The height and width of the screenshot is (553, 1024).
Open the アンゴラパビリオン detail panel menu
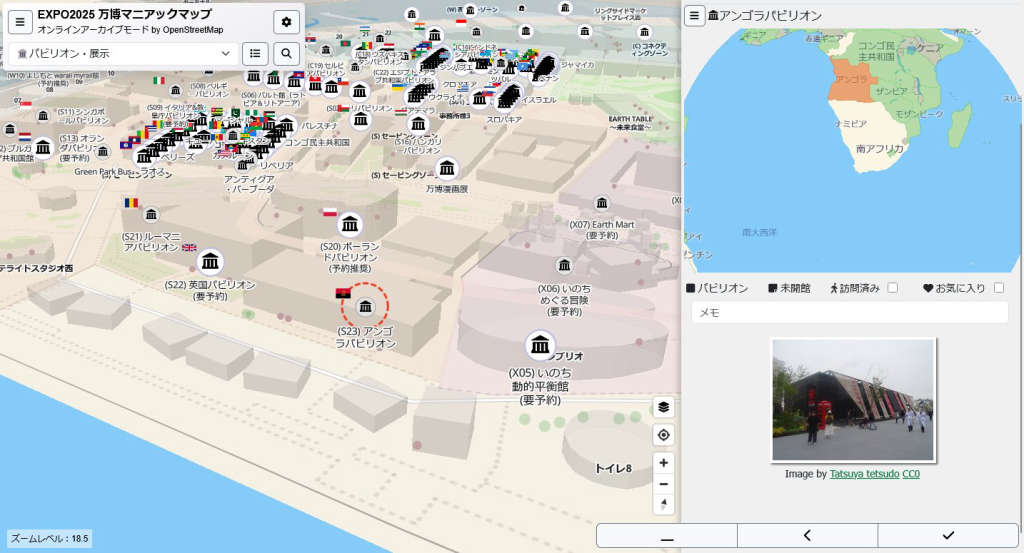point(695,15)
